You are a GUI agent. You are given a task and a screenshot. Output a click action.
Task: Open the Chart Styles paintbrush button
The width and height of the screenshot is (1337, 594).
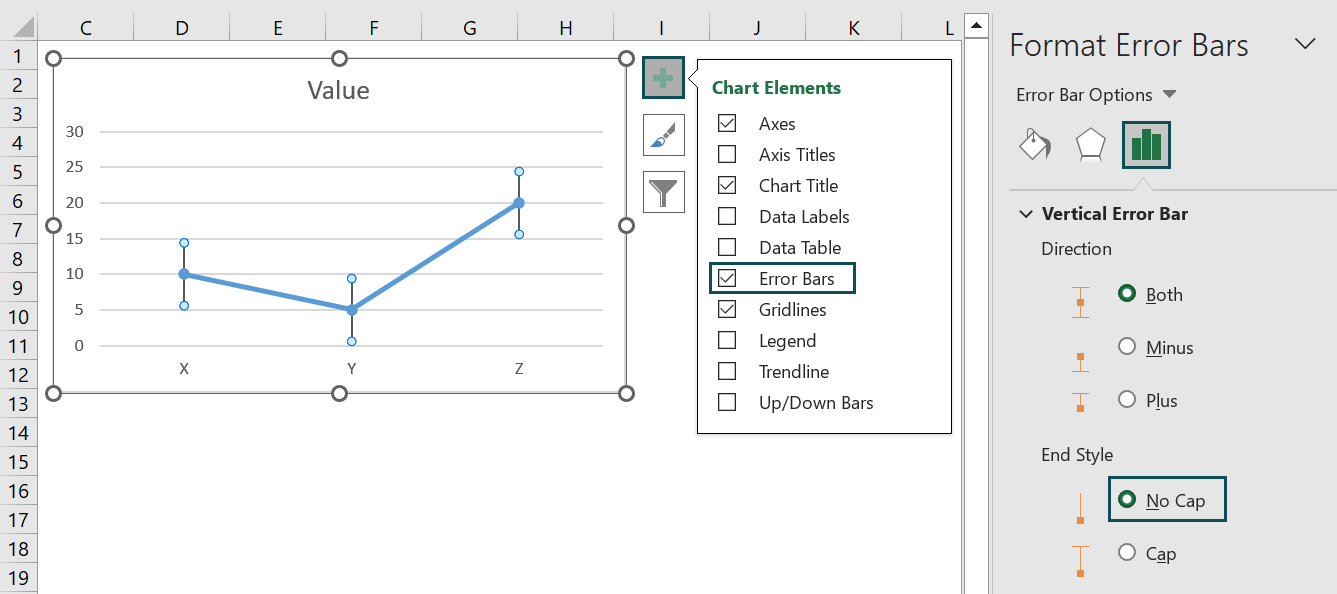(664, 135)
